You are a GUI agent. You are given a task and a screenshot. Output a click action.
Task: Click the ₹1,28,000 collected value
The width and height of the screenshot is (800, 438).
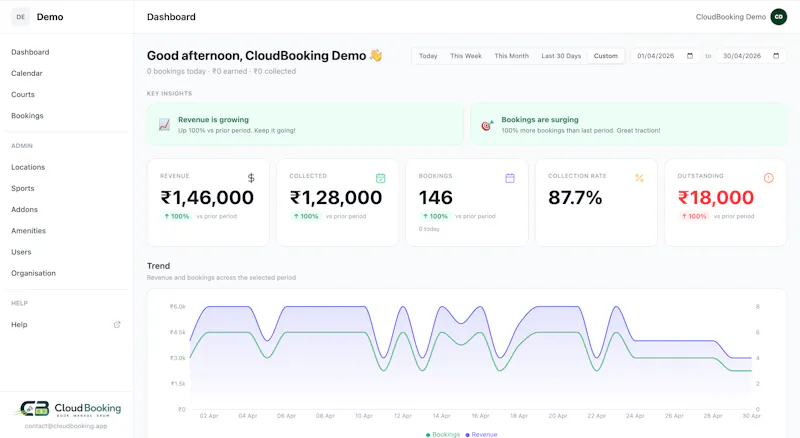click(336, 198)
